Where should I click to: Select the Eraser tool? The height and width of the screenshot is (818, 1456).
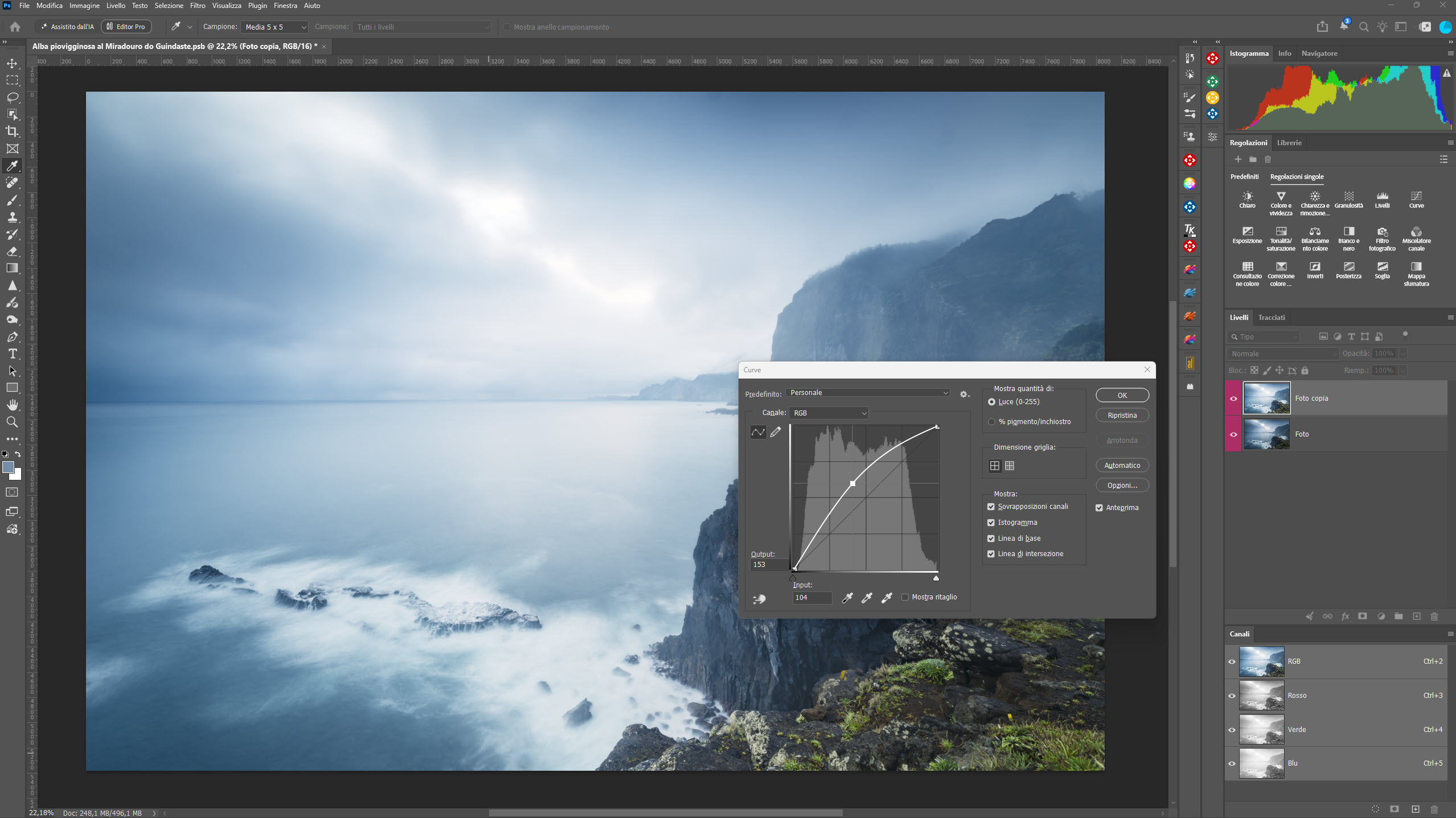point(12,251)
